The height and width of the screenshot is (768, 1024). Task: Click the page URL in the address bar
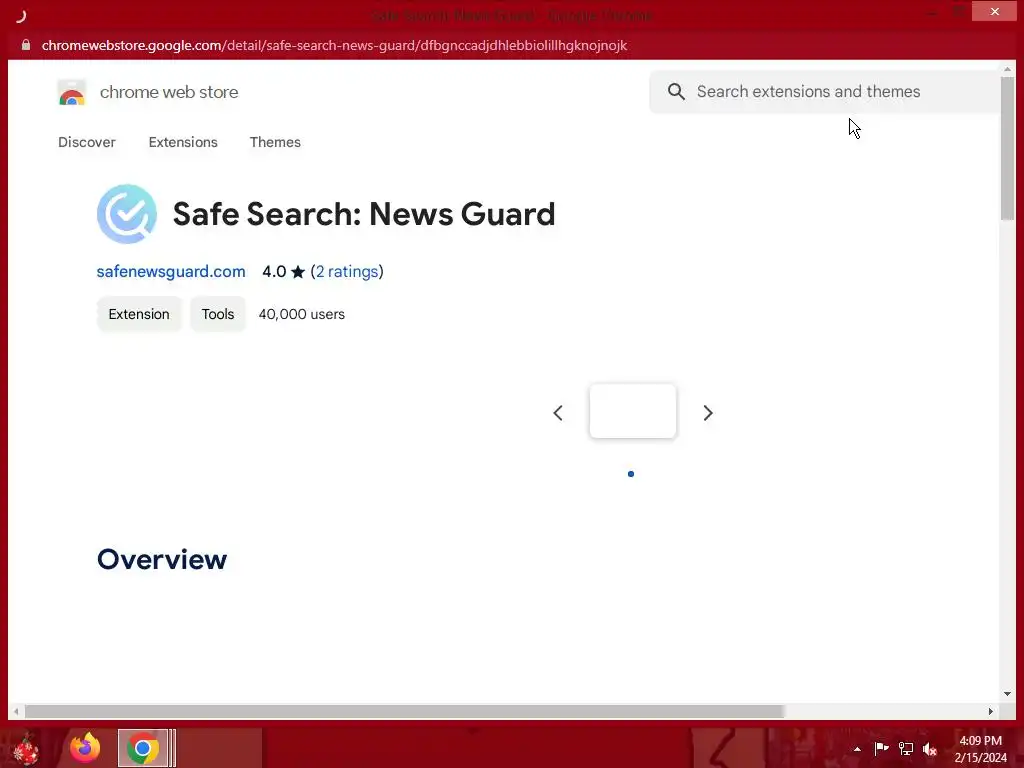point(334,45)
